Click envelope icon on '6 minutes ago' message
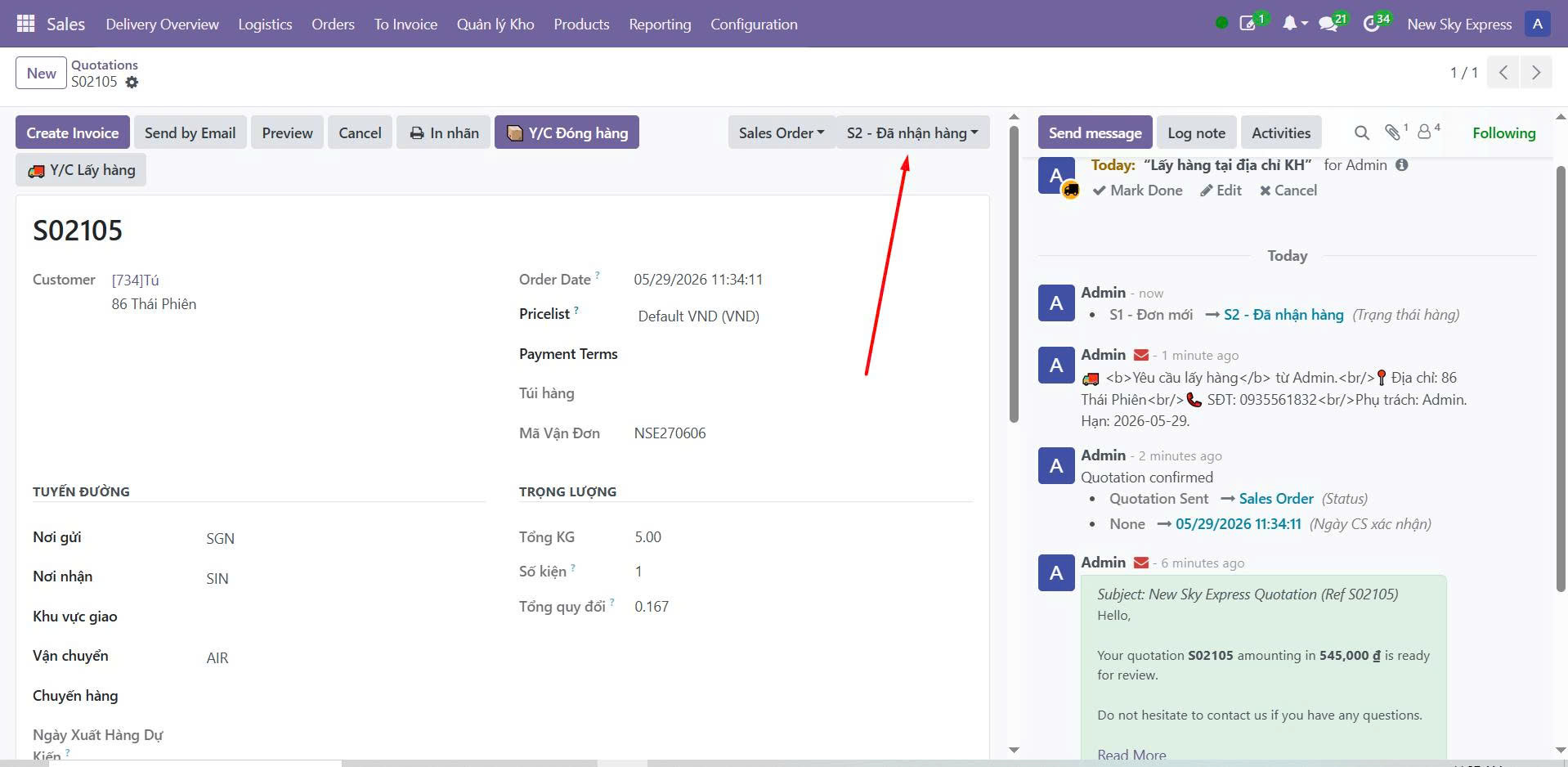The image size is (1568, 767). pyautogui.click(x=1140, y=563)
